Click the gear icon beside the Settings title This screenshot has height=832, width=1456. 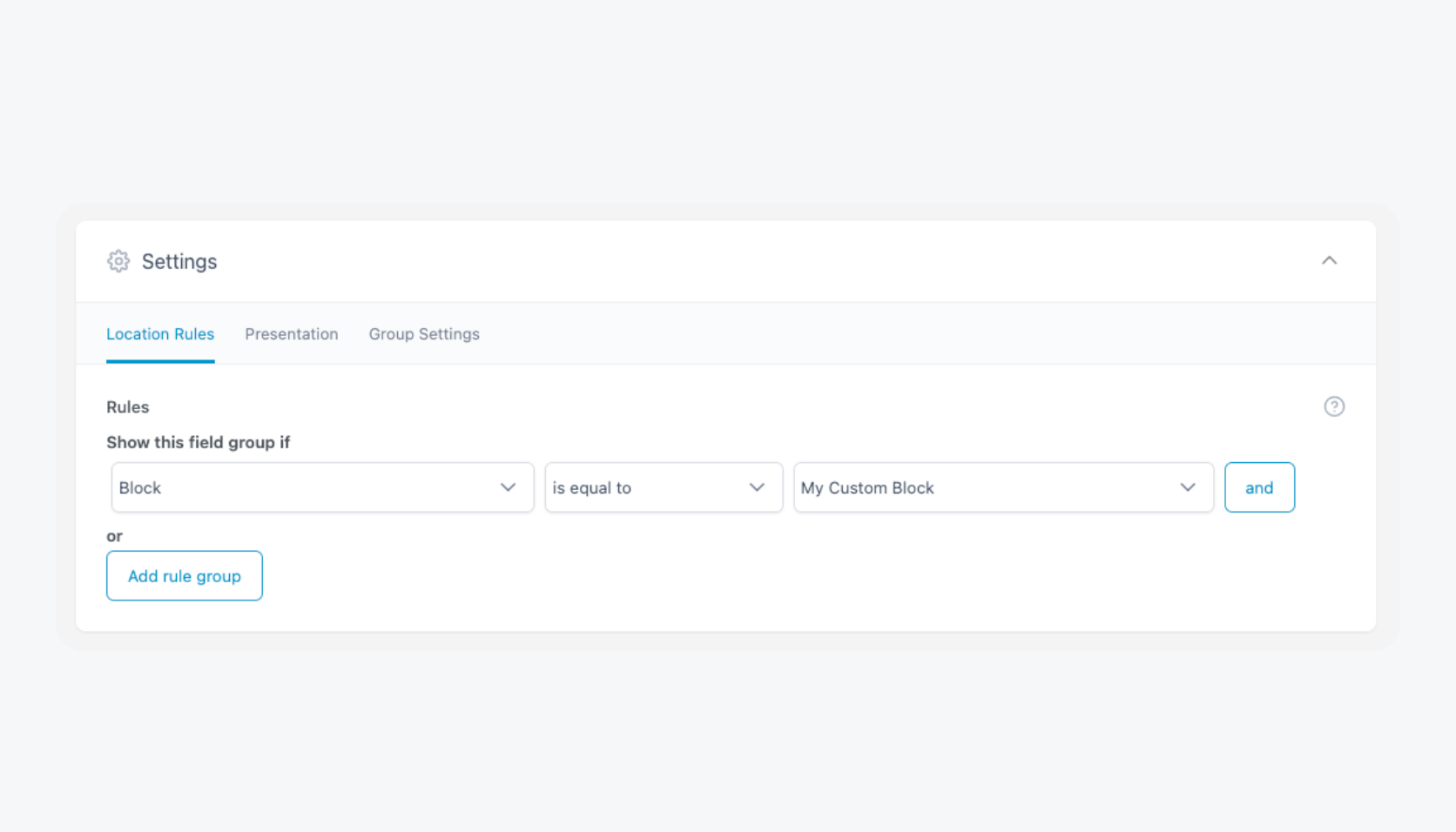click(118, 260)
